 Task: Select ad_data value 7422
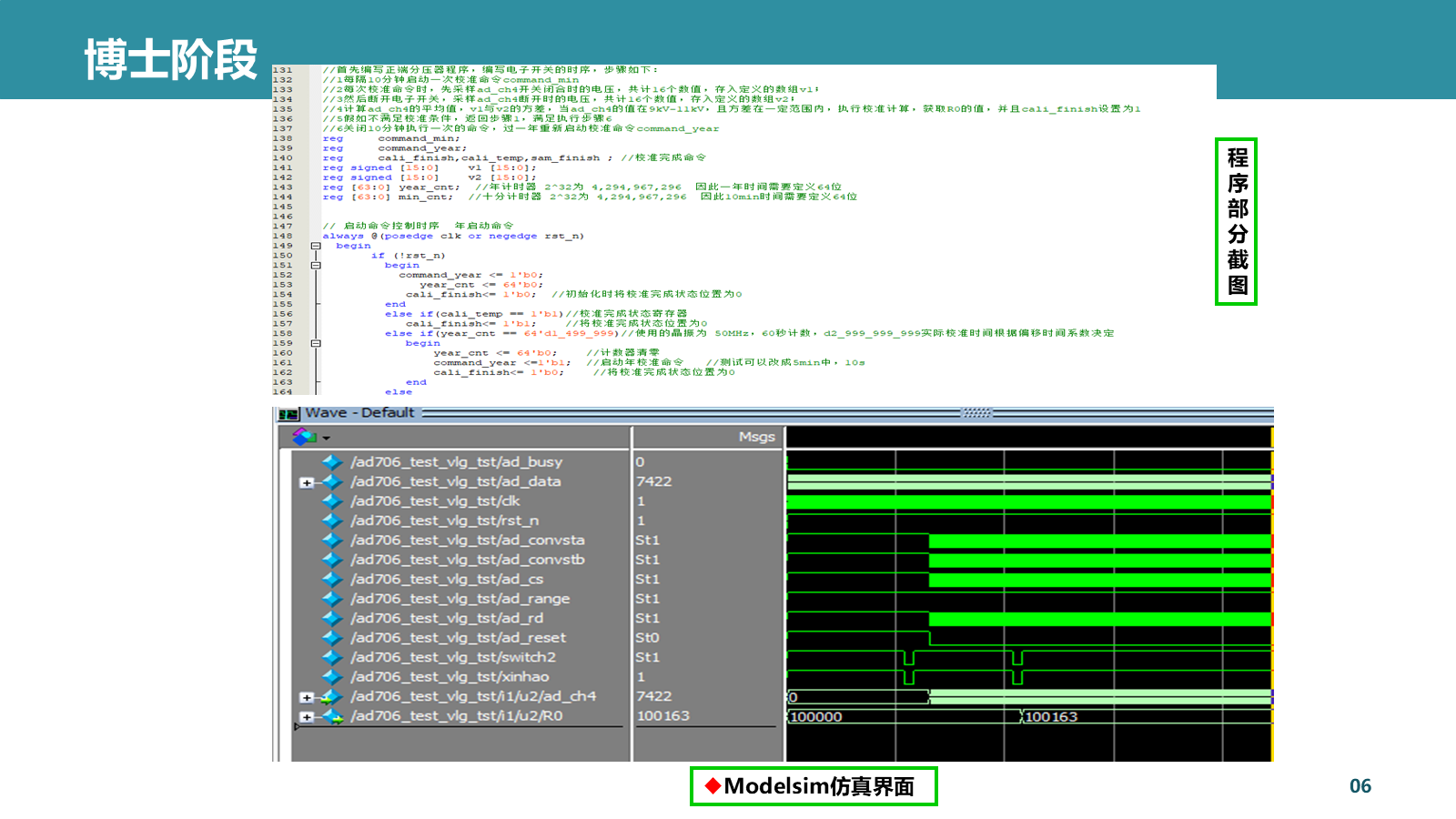654,481
